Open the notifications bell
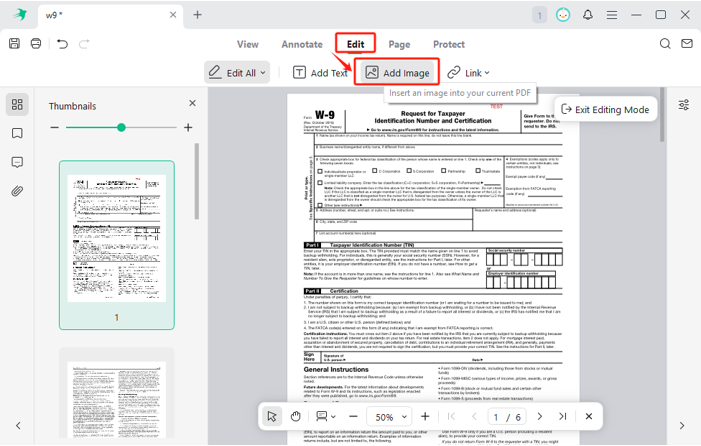Viewport: 701px width, 446px height. click(588, 15)
